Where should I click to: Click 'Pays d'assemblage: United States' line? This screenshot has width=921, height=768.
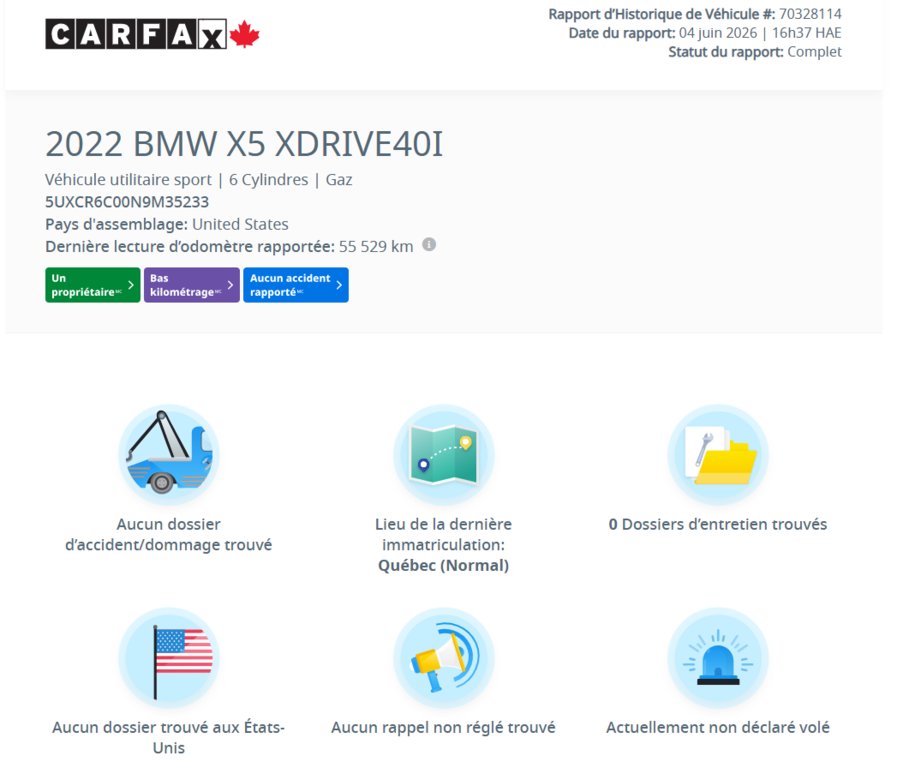coord(167,224)
